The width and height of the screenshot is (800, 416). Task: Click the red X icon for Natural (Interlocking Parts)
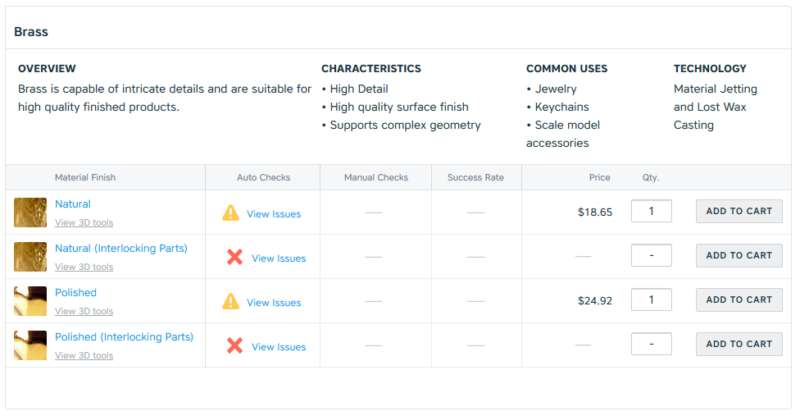coord(235,257)
